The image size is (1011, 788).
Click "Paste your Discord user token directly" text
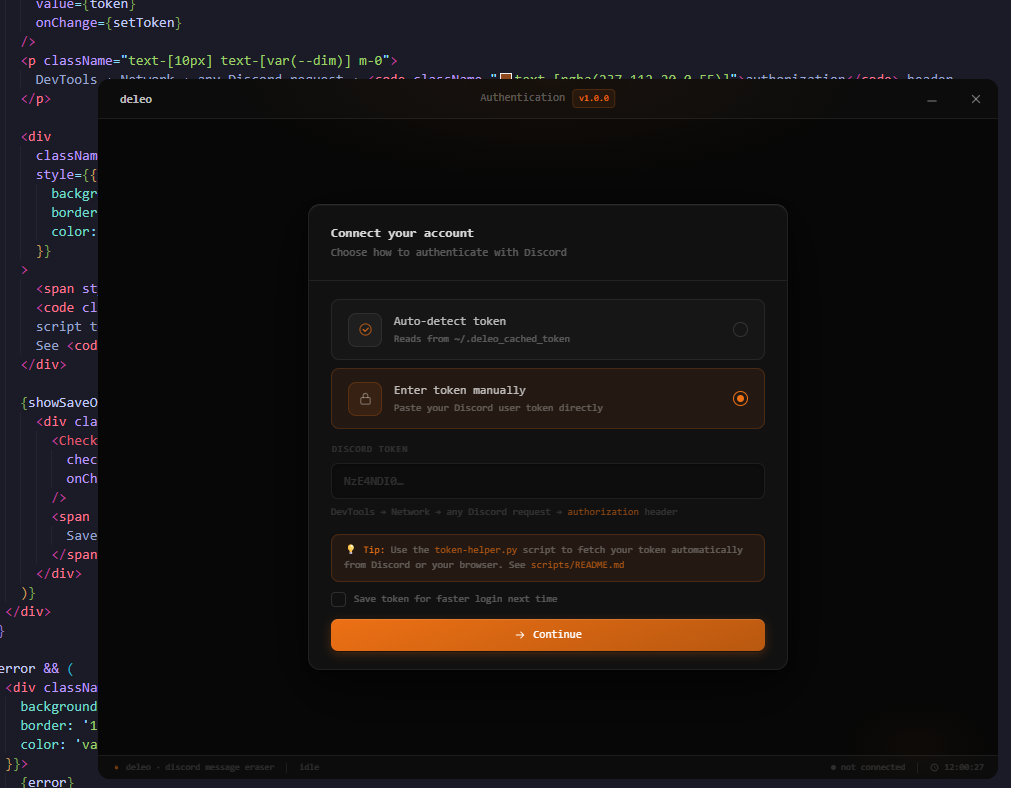coord(498,408)
